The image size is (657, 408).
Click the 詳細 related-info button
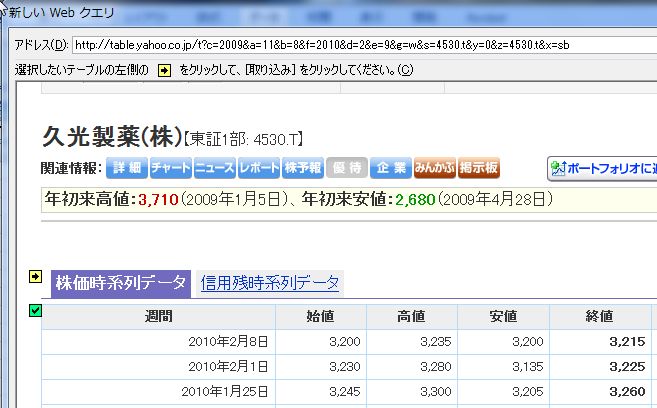coord(127,168)
